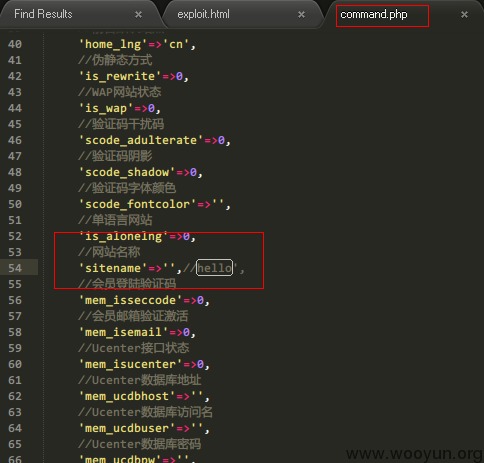Close the Find Results tab

point(138,15)
